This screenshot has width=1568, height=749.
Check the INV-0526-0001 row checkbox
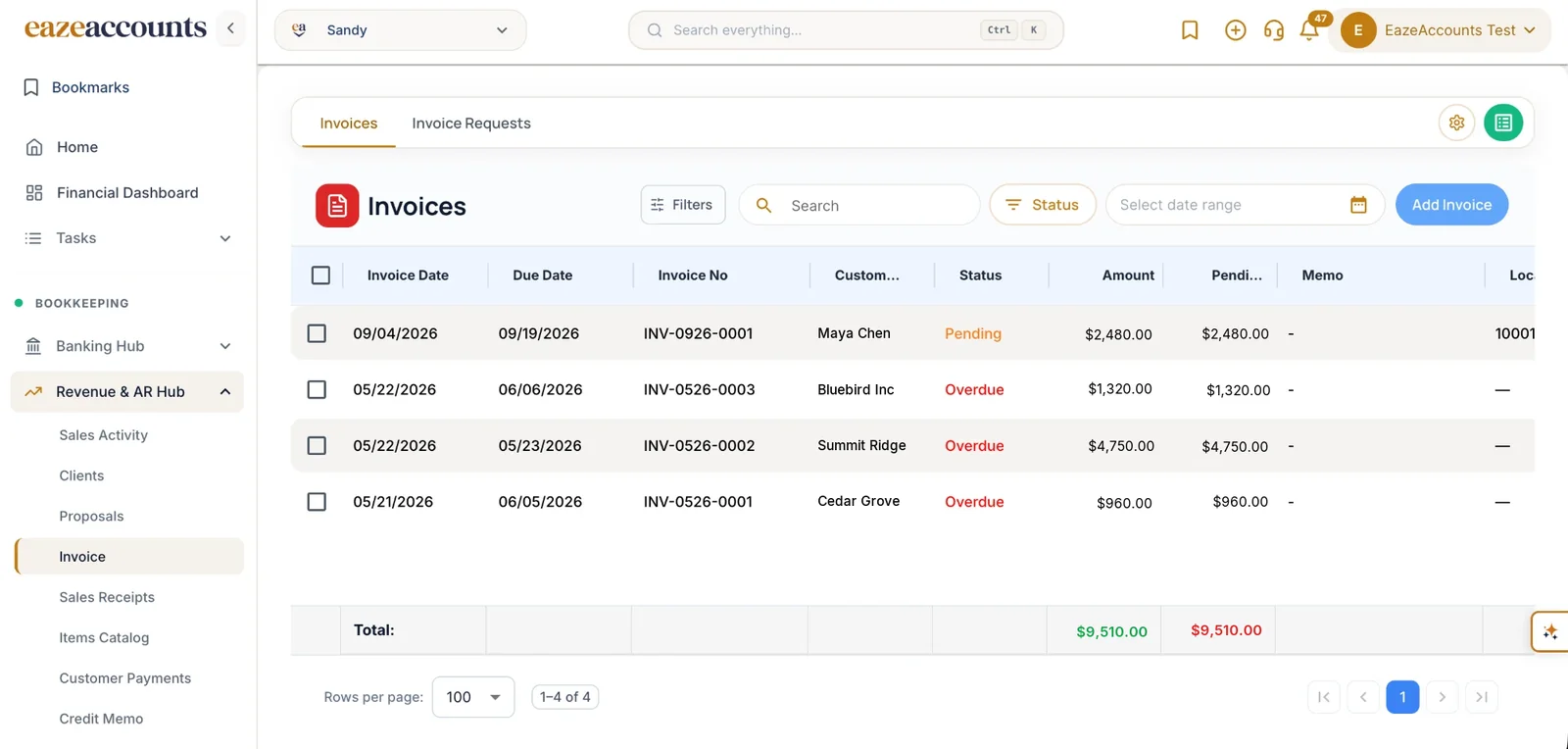(x=317, y=502)
